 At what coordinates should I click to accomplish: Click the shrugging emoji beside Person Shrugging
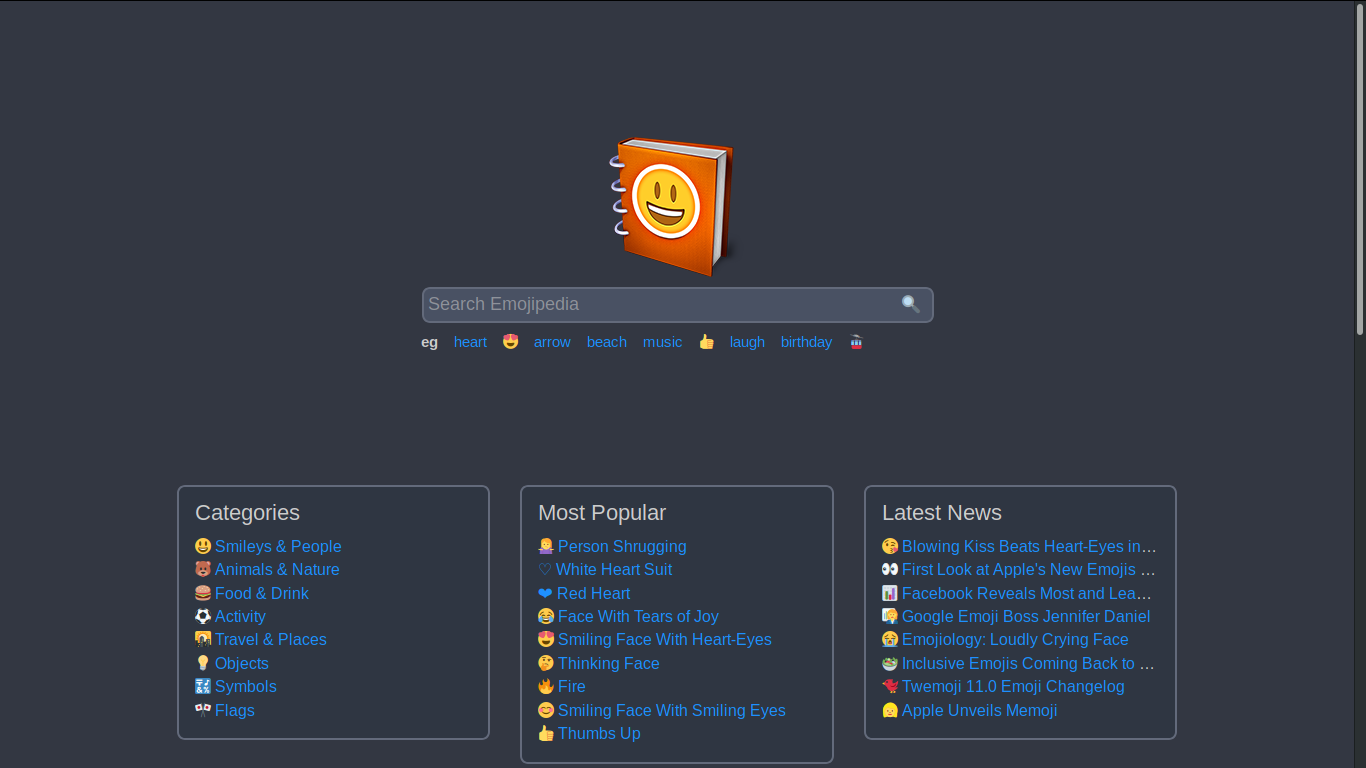(546, 546)
